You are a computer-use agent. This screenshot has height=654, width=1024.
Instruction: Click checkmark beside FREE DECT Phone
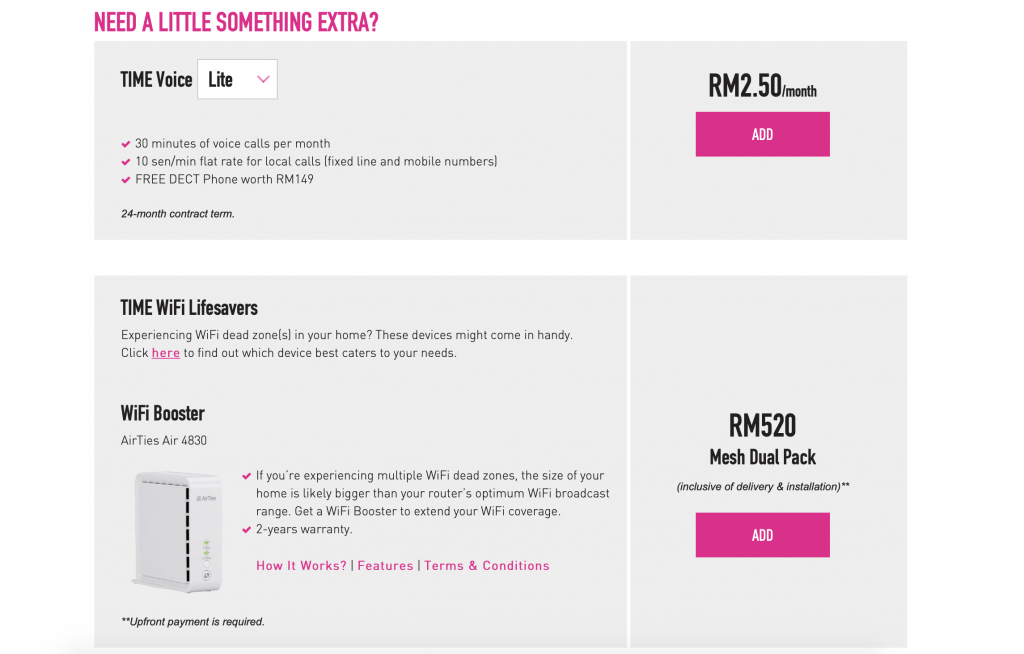click(x=126, y=180)
